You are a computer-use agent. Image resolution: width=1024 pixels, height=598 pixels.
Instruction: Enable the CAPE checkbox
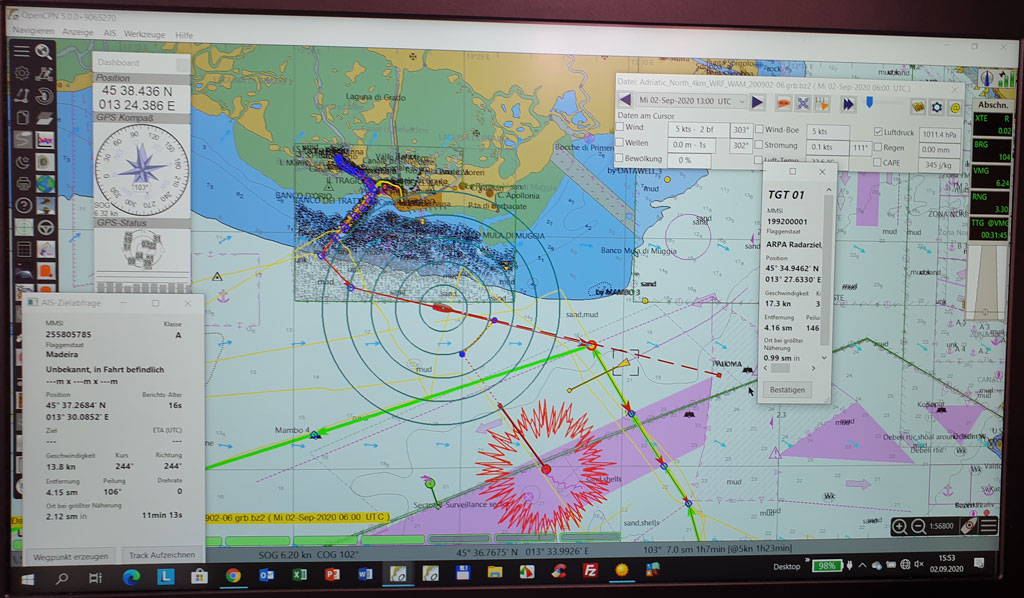[x=878, y=163]
